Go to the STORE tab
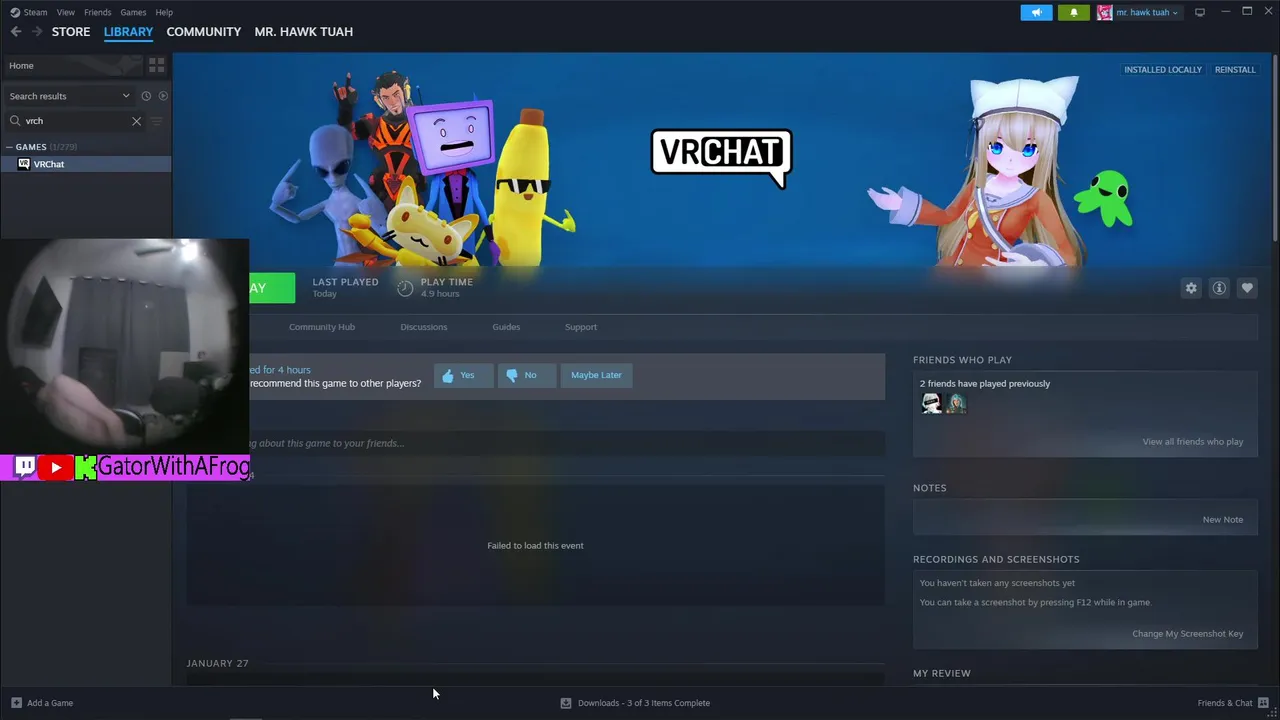The image size is (1280, 720). (x=71, y=32)
